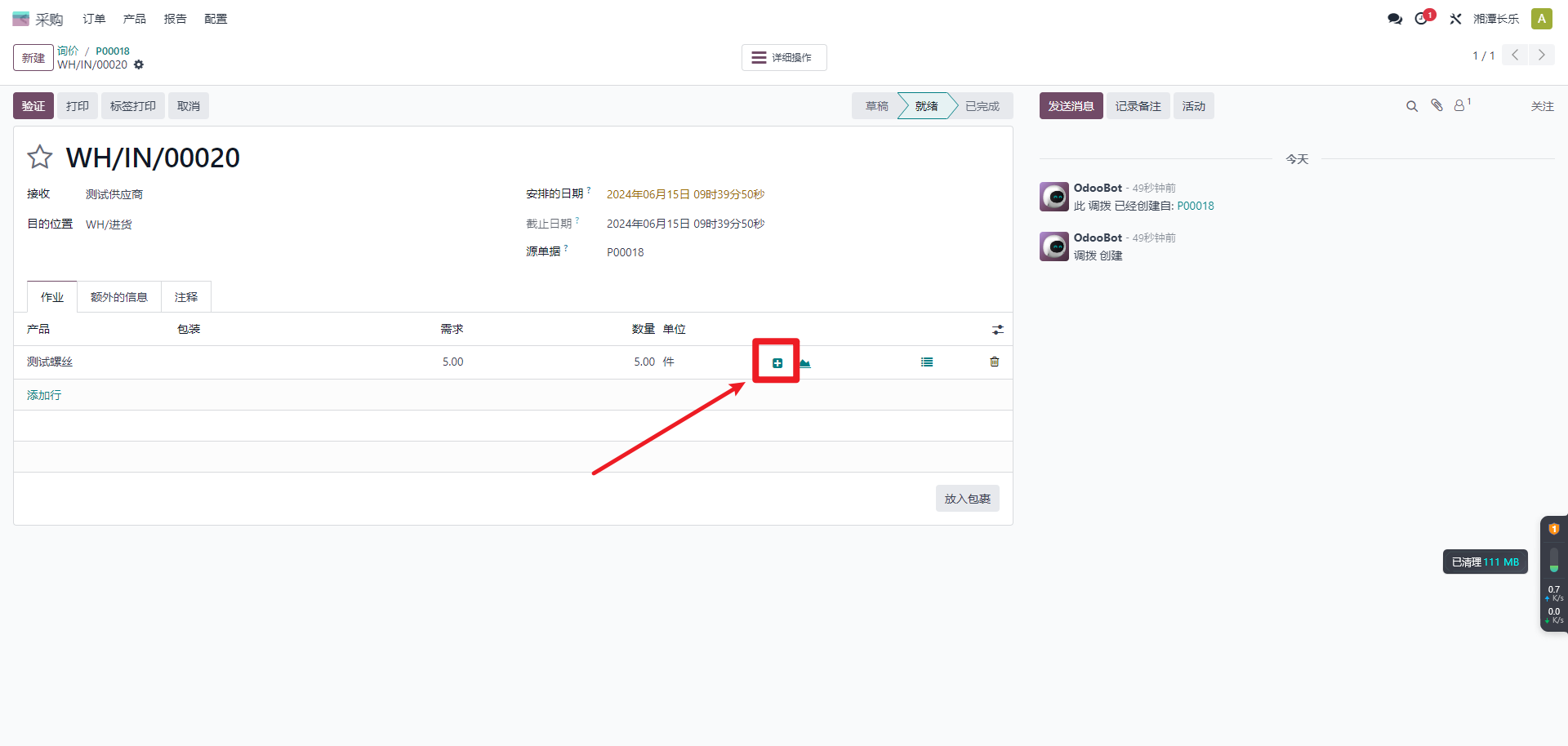
Task: Switch to the 额外的信息 tab
Action: tap(119, 297)
